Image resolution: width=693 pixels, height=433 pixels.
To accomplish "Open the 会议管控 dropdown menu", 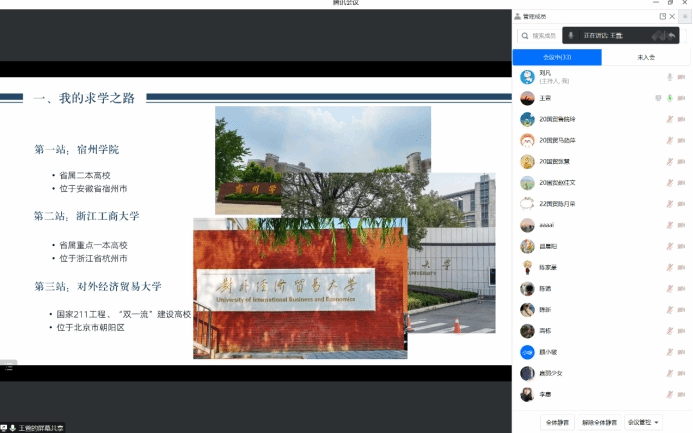I will (645, 422).
